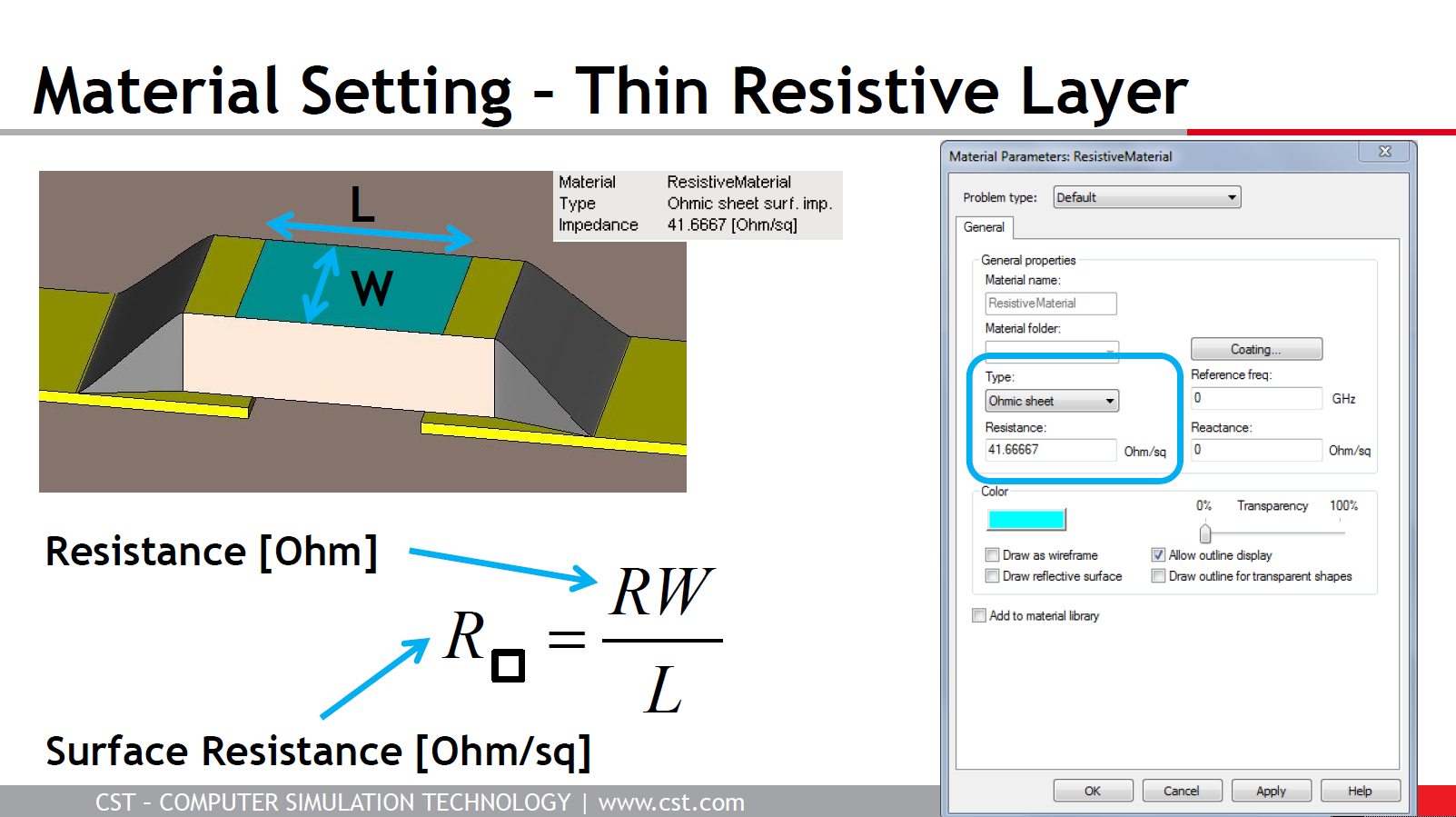Screen dimensions: 1456x817
Task: Uncheck Allow outline display
Action: pyautogui.click(x=1158, y=555)
